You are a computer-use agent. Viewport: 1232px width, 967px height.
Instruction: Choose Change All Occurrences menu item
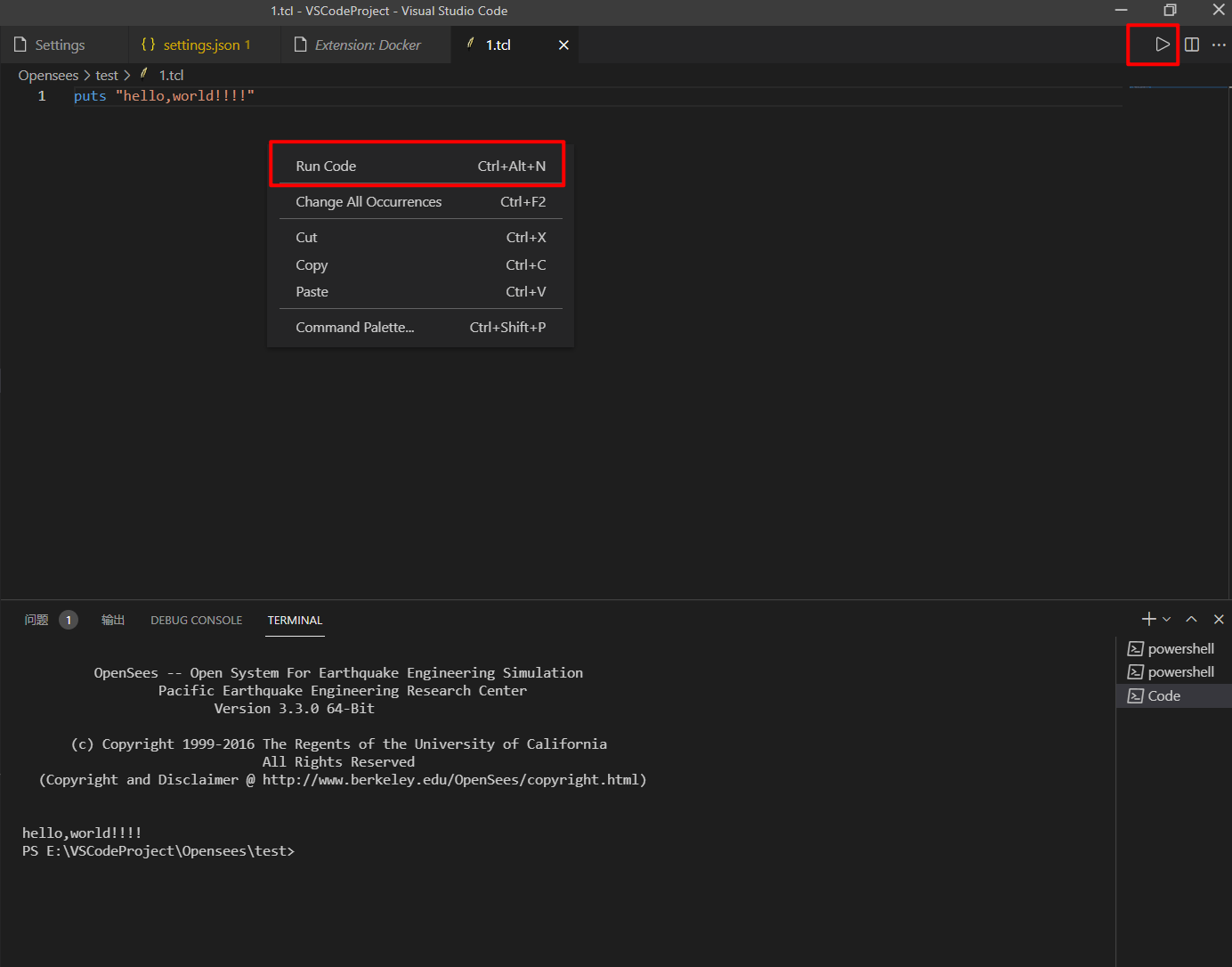click(x=420, y=201)
